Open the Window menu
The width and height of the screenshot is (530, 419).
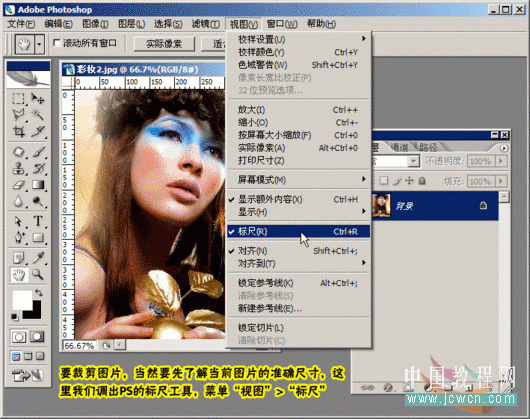coord(282,24)
